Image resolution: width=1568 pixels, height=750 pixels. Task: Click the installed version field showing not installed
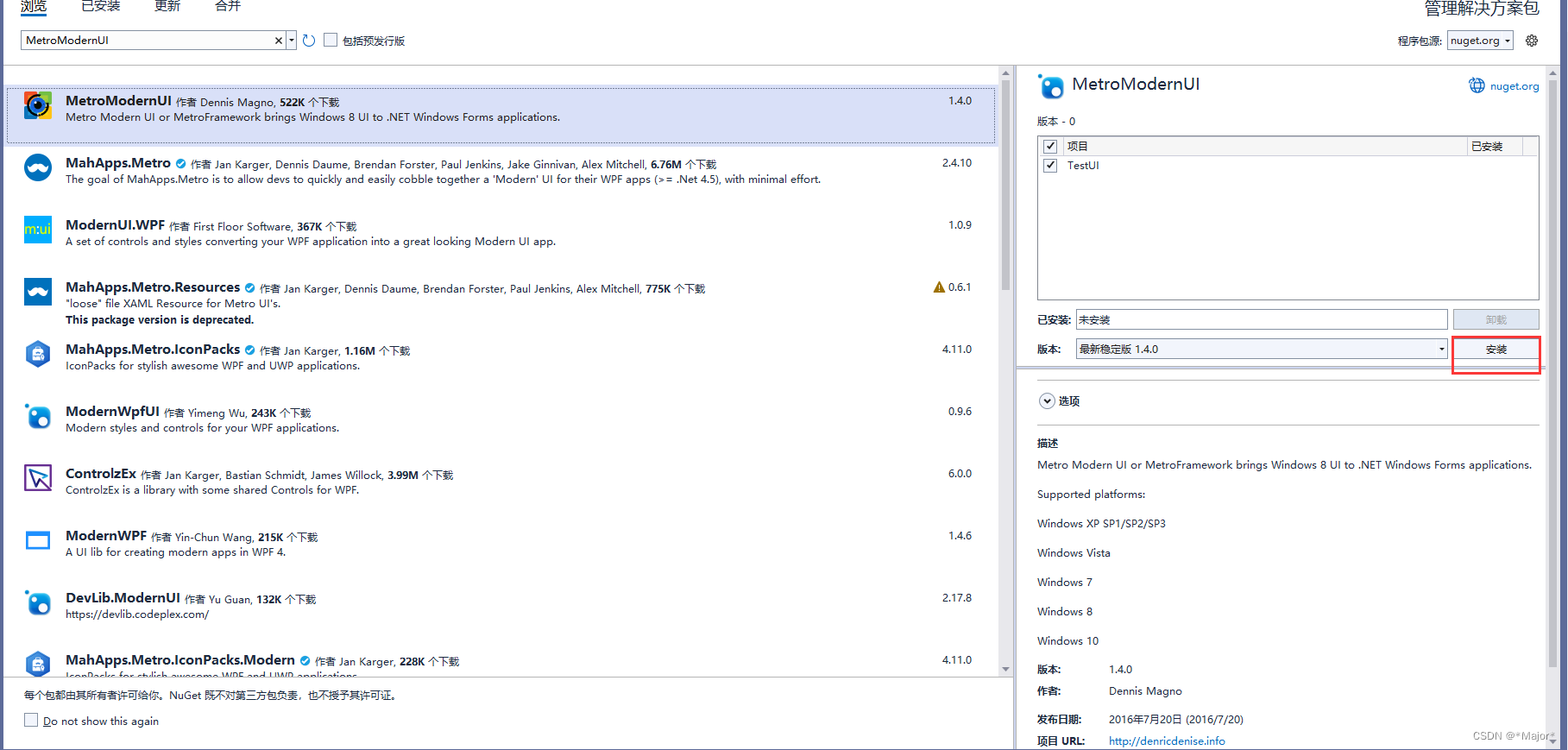click(1262, 319)
